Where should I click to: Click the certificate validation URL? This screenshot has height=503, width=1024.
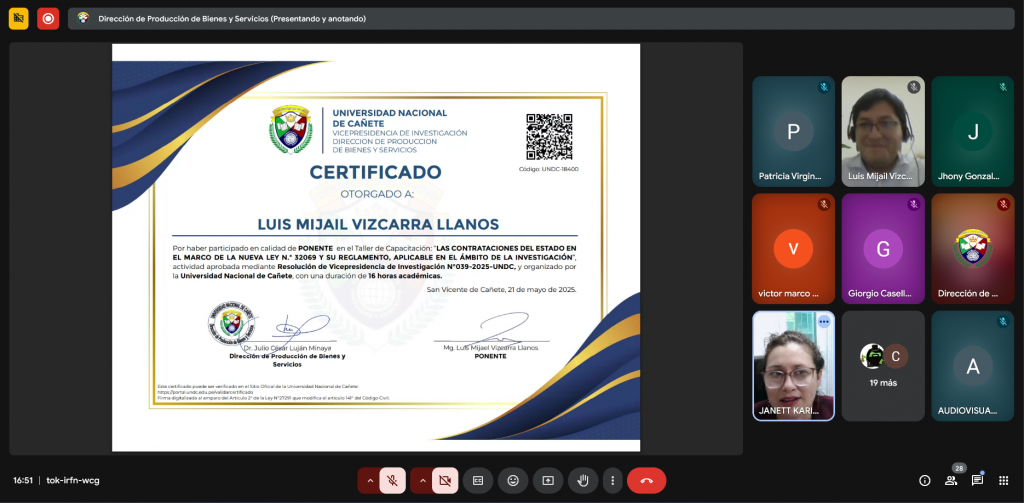click(x=205, y=392)
